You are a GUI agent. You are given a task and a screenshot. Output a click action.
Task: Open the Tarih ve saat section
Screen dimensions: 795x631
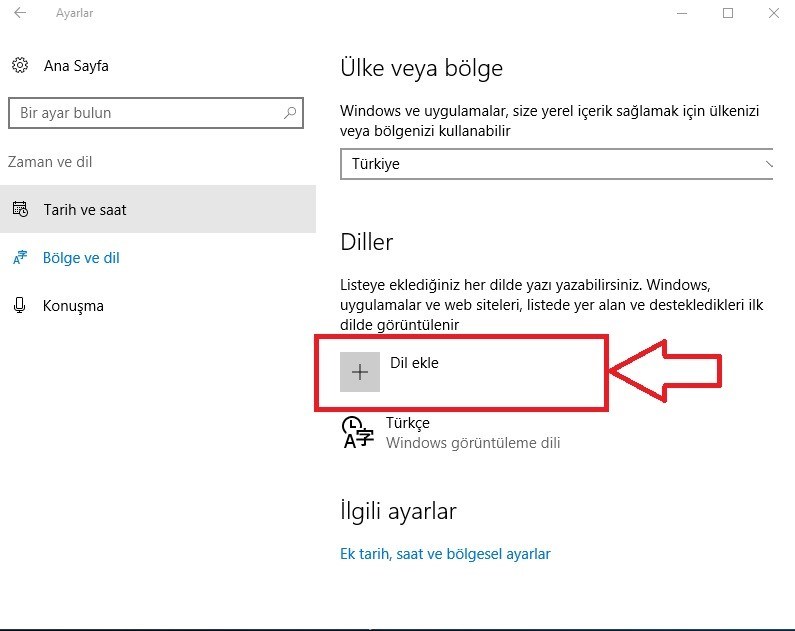pos(158,209)
